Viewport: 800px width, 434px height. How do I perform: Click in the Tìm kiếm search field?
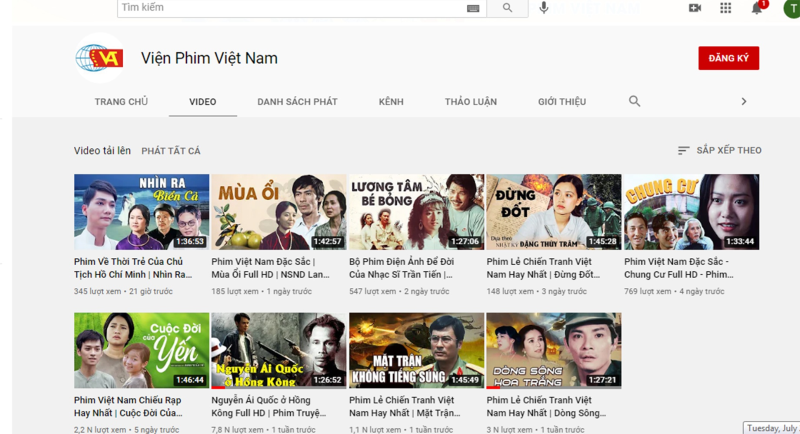click(x=290, y=8)
